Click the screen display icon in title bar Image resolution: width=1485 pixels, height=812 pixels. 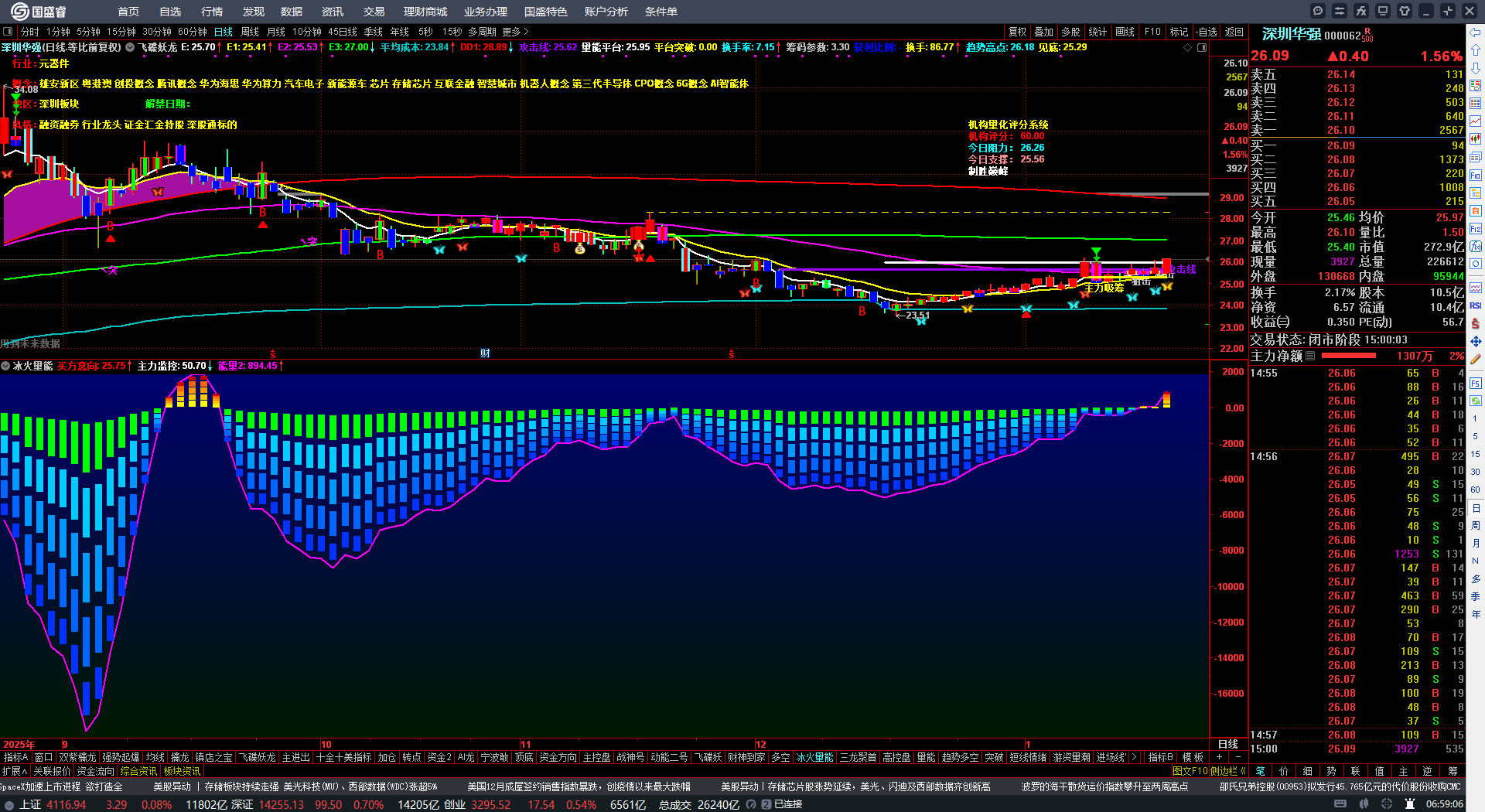click(1383, 11)
